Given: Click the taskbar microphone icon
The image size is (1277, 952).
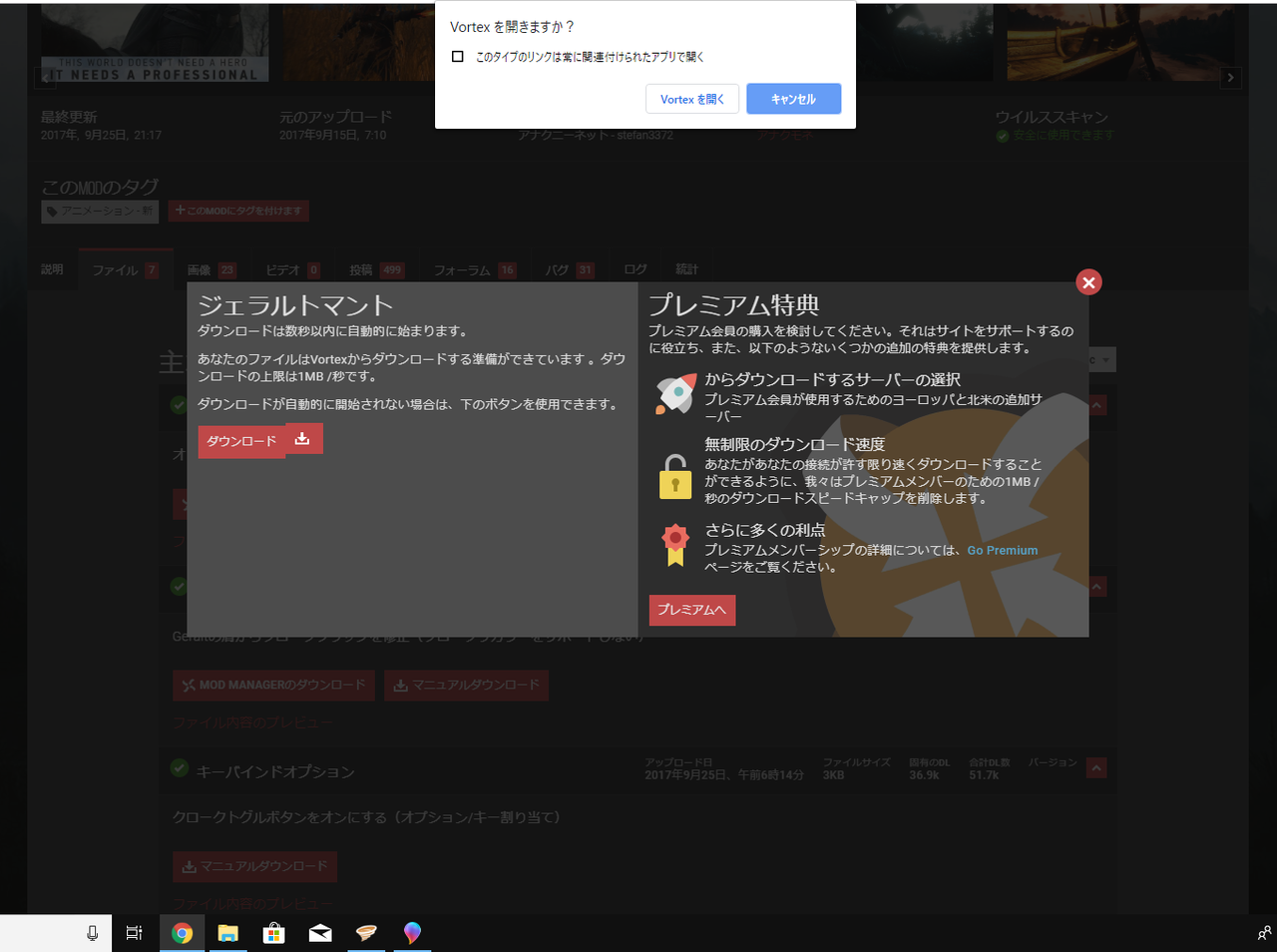Looking at the screenshot, I should 92,933.
